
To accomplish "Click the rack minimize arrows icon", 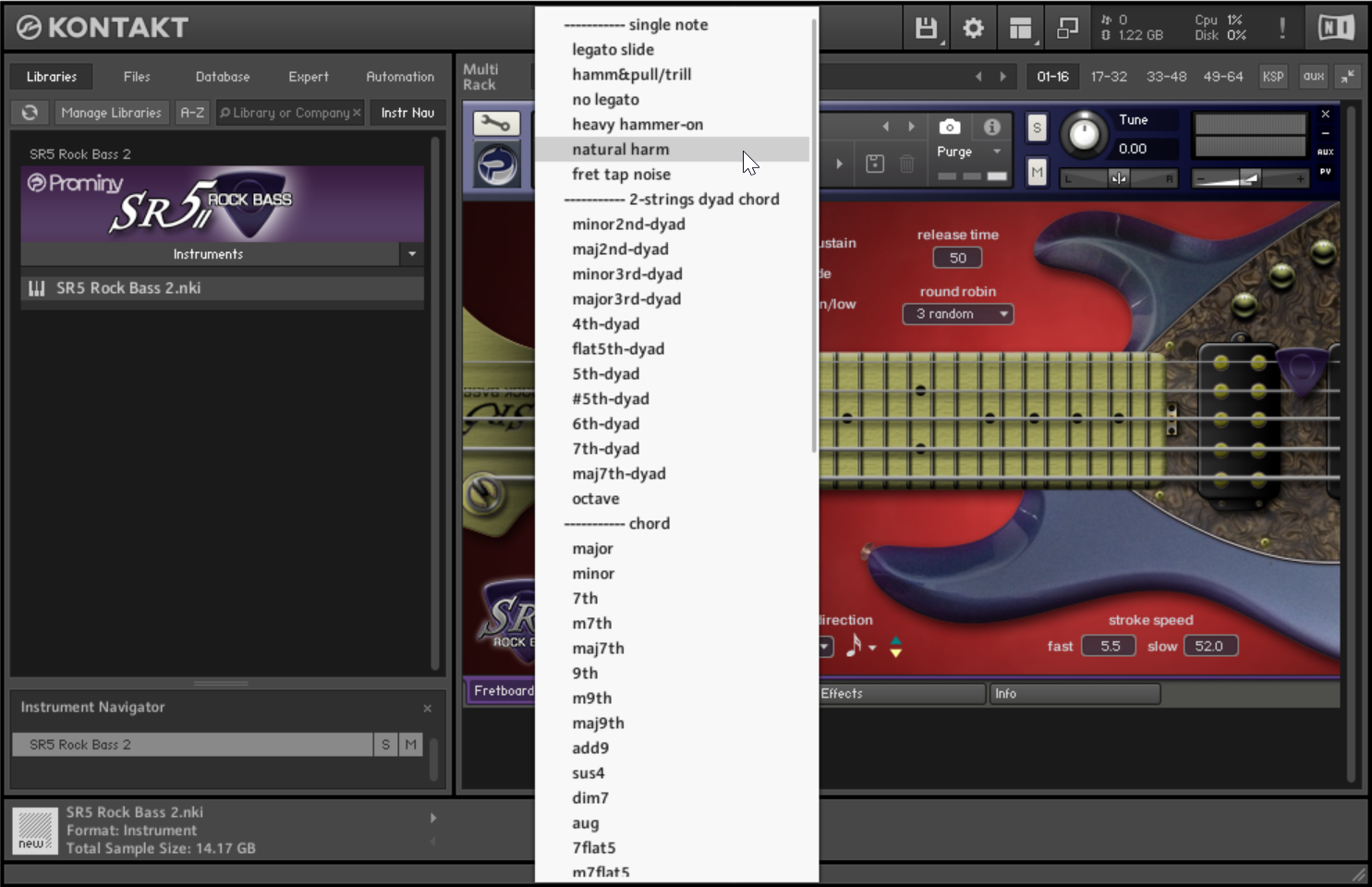I will click(1348, 77).
